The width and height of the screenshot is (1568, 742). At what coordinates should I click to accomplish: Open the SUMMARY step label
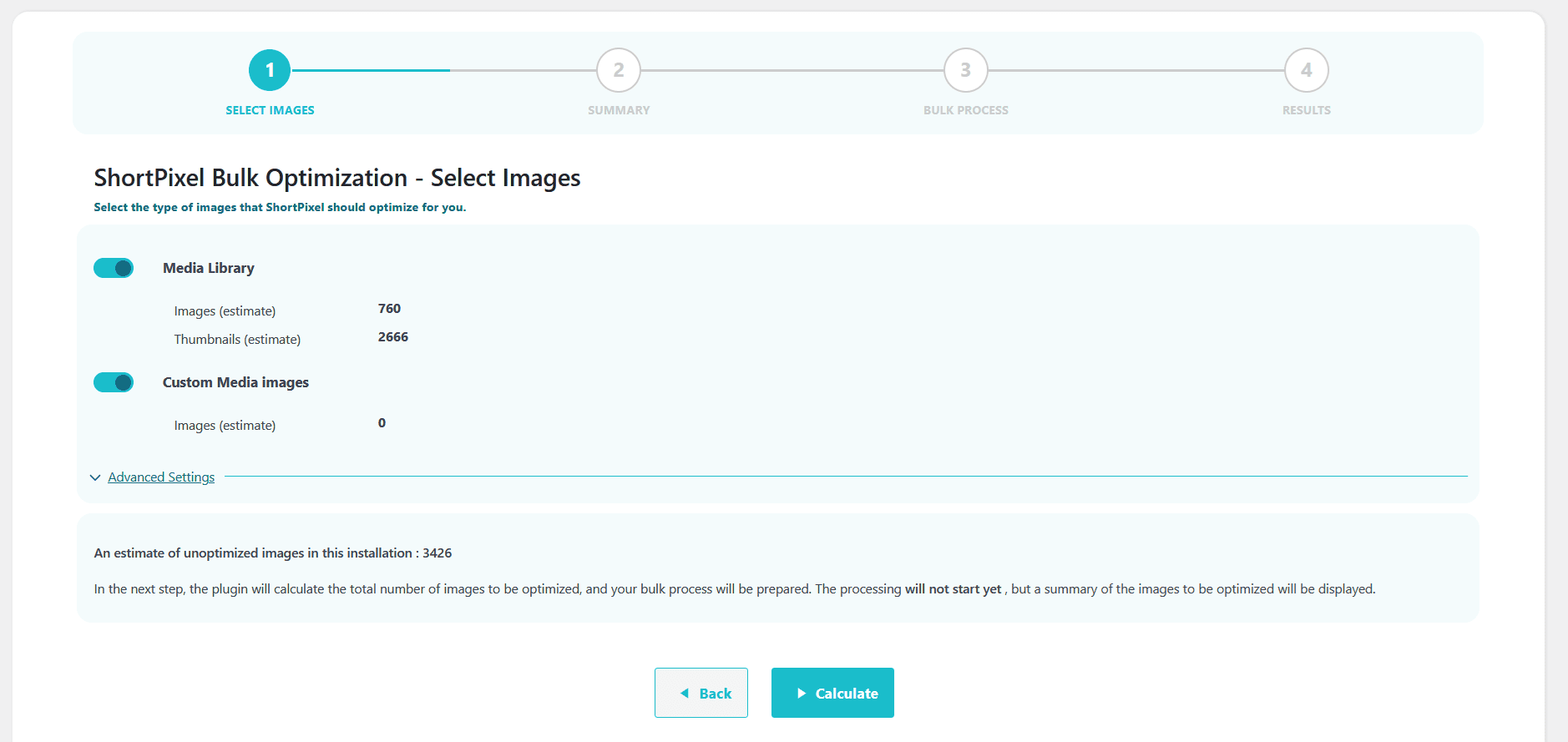tap(619, 110)
